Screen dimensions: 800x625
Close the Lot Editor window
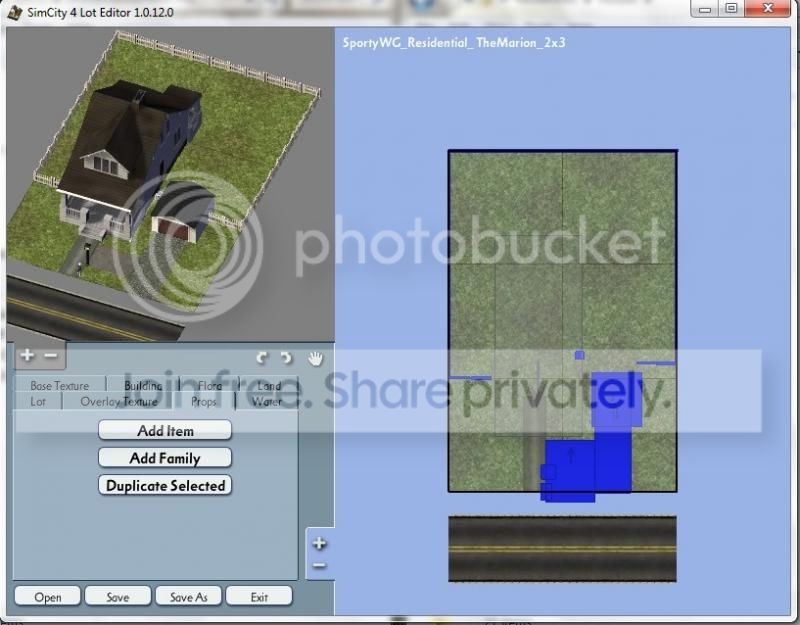[x=768, y=8]
